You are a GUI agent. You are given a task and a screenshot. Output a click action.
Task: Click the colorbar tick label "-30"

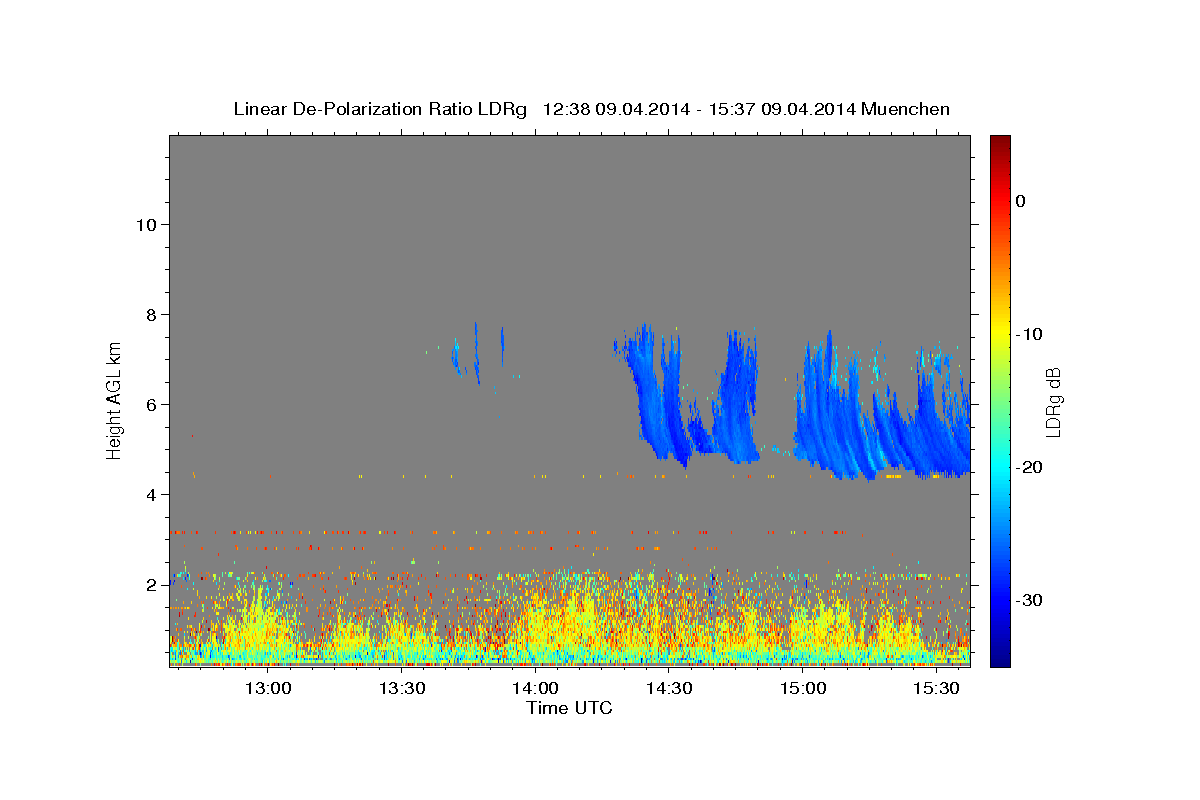(x=1029, y=600)
